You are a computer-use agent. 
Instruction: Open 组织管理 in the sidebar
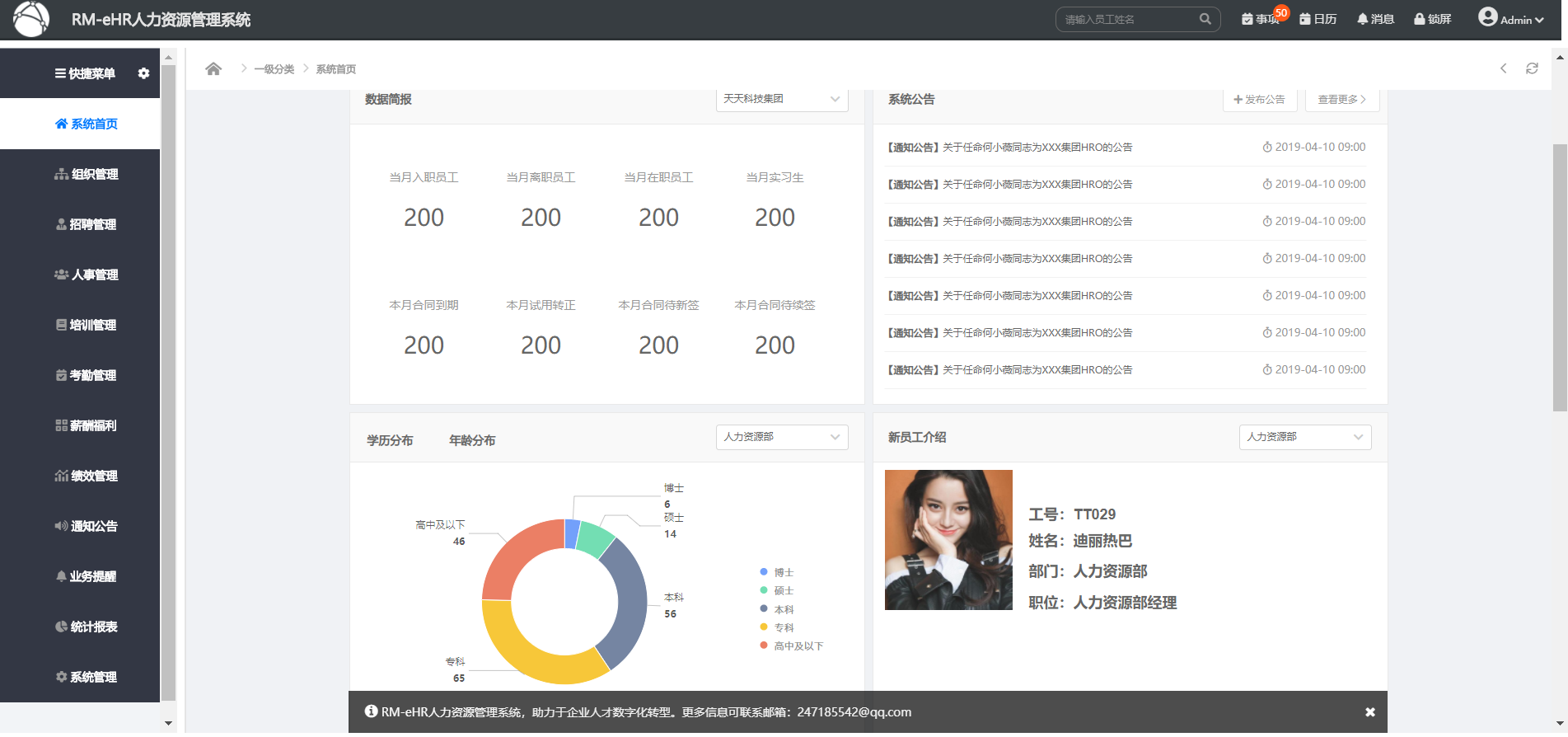pos(80,174)
